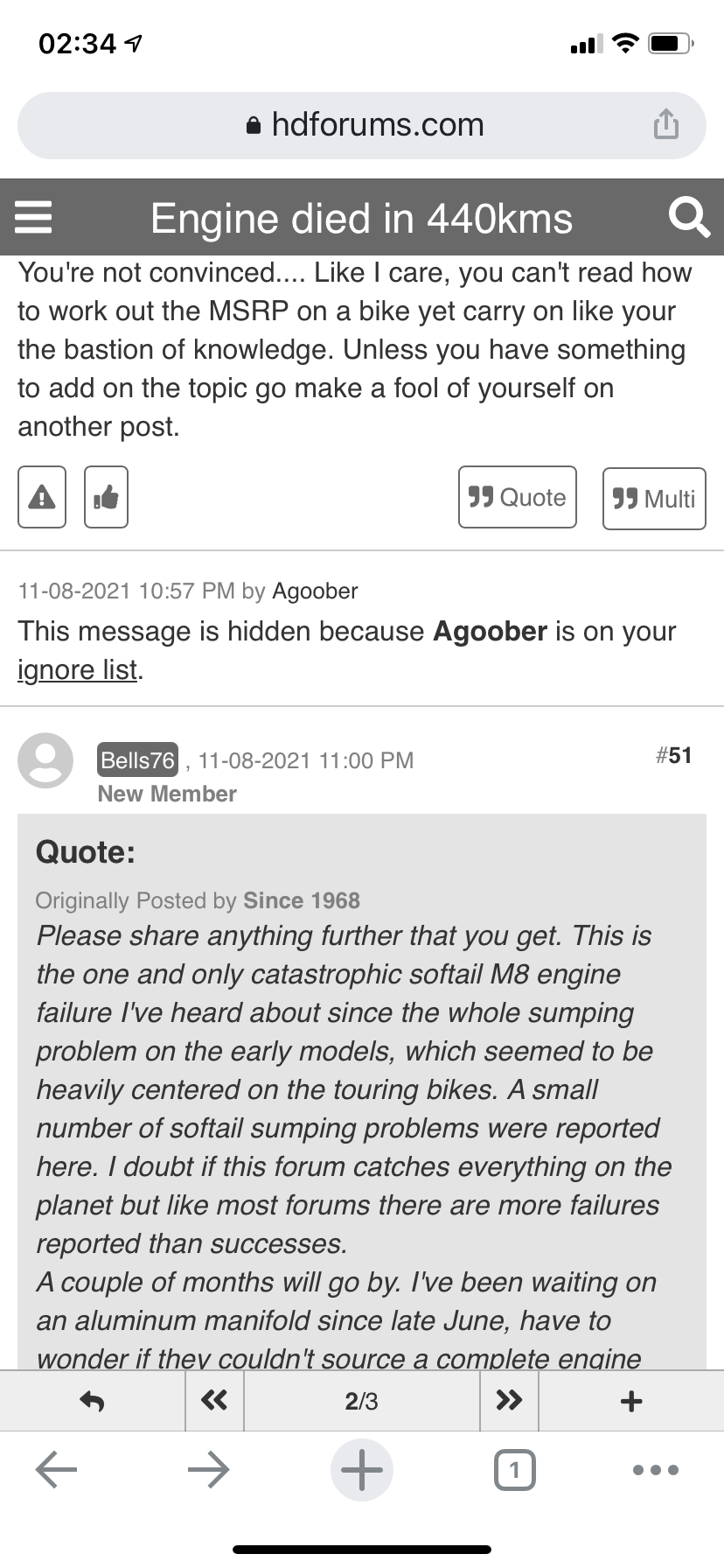Tap the reply arrow in thread toolbar
The image size is (724, 1568).
pos(92,1401)
